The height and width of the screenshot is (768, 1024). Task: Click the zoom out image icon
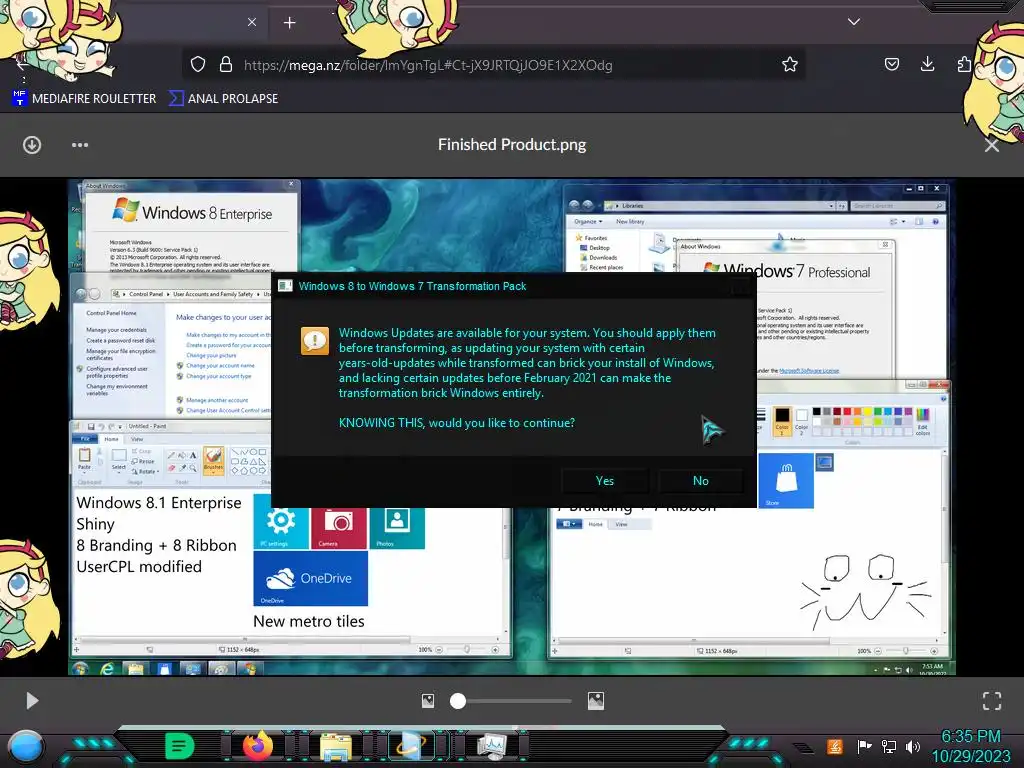428,701
